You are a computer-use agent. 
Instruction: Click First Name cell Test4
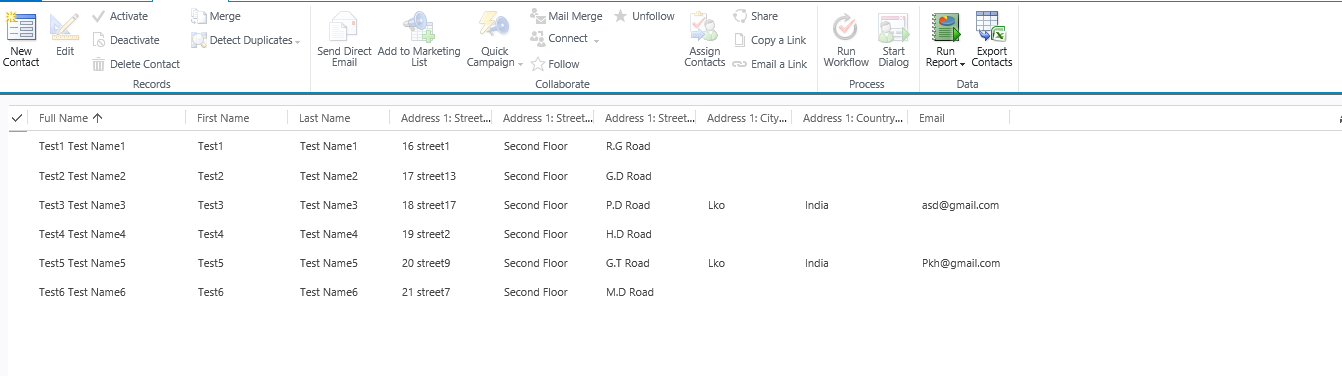pyautogui.click(x=211, y=234)
